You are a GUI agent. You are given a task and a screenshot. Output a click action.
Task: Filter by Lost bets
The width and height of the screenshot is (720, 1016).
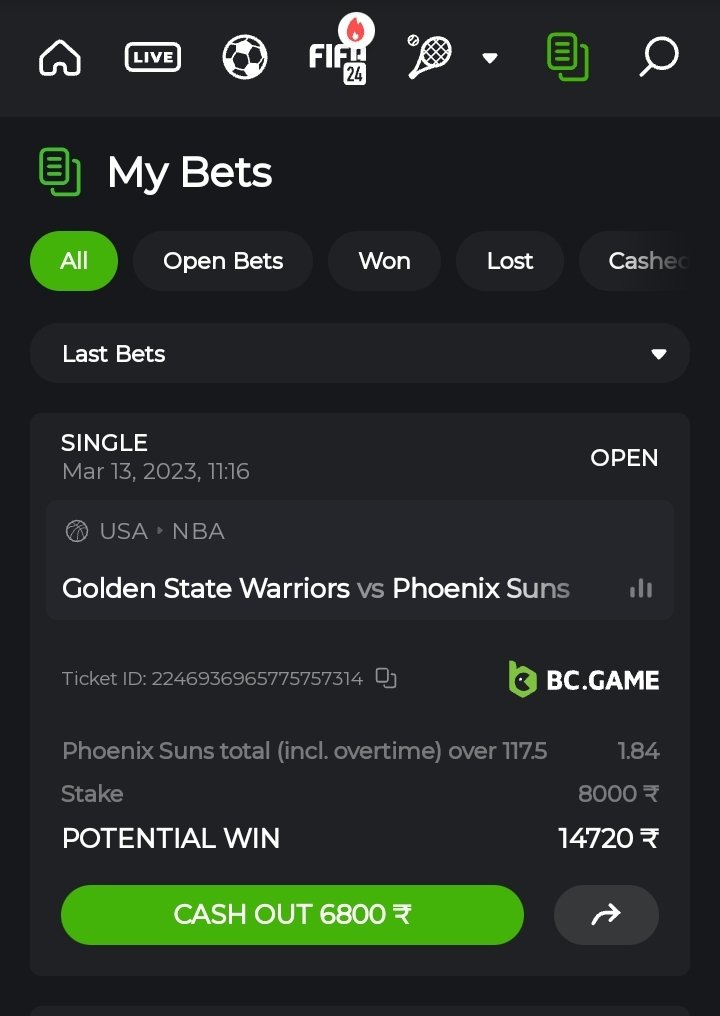point(510,261)
